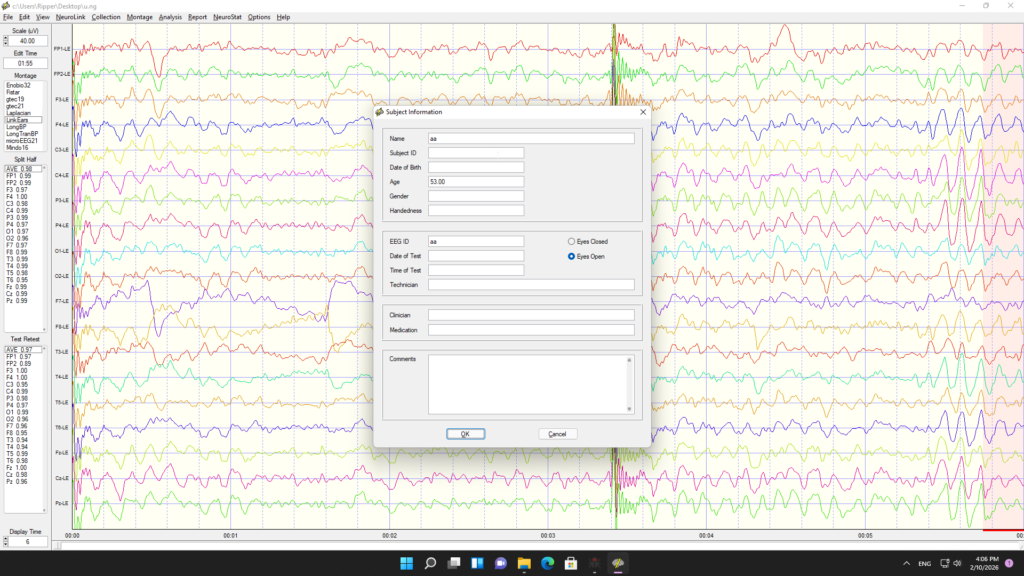Open the Montage menu
Screen dimensions: 1024x576
coord(140,17)
